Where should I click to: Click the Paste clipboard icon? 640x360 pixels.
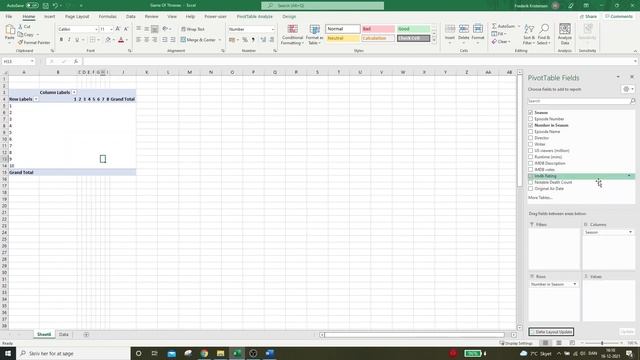(10, 30)
